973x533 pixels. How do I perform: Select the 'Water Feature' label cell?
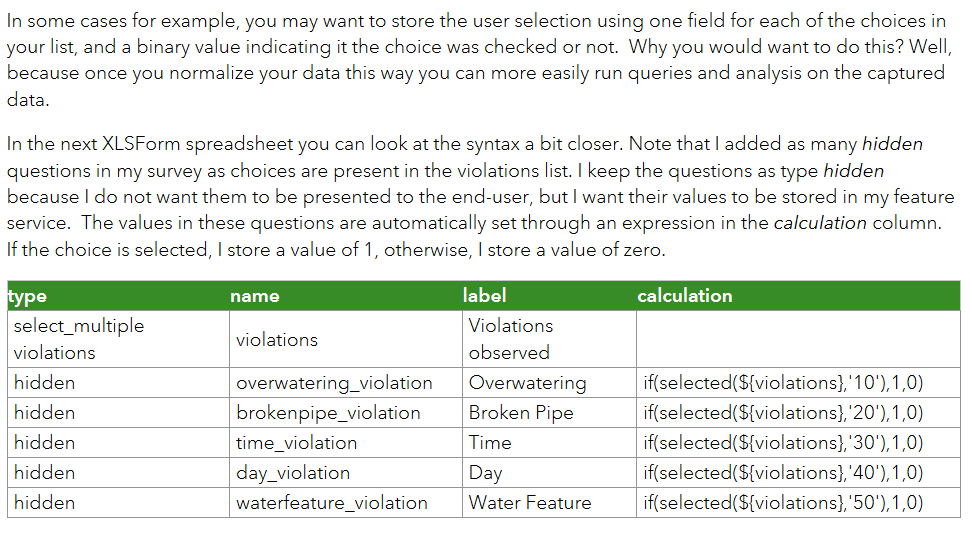pos(549,503)
